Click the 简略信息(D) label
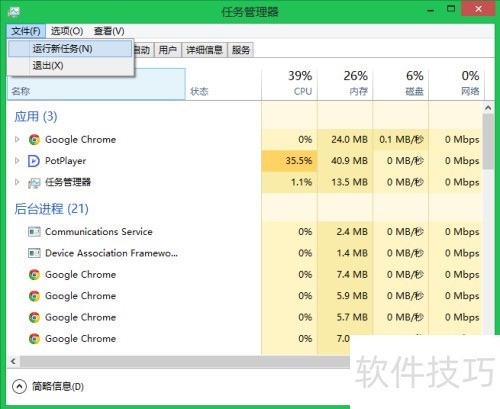Image resolution: width=500 pixels, height=409 pixels. click(58, 386)
